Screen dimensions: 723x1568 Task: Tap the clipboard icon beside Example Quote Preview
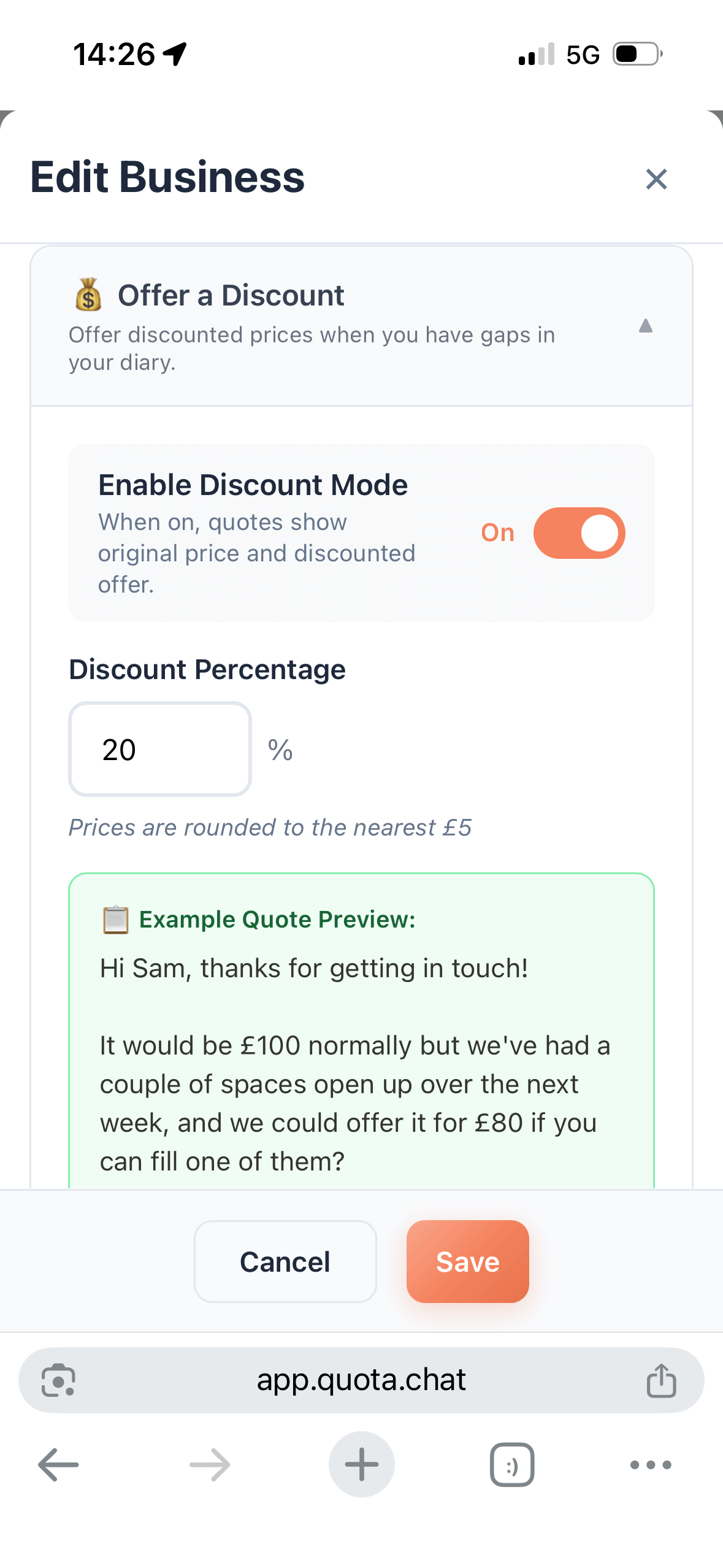click(x=117, y=919)
